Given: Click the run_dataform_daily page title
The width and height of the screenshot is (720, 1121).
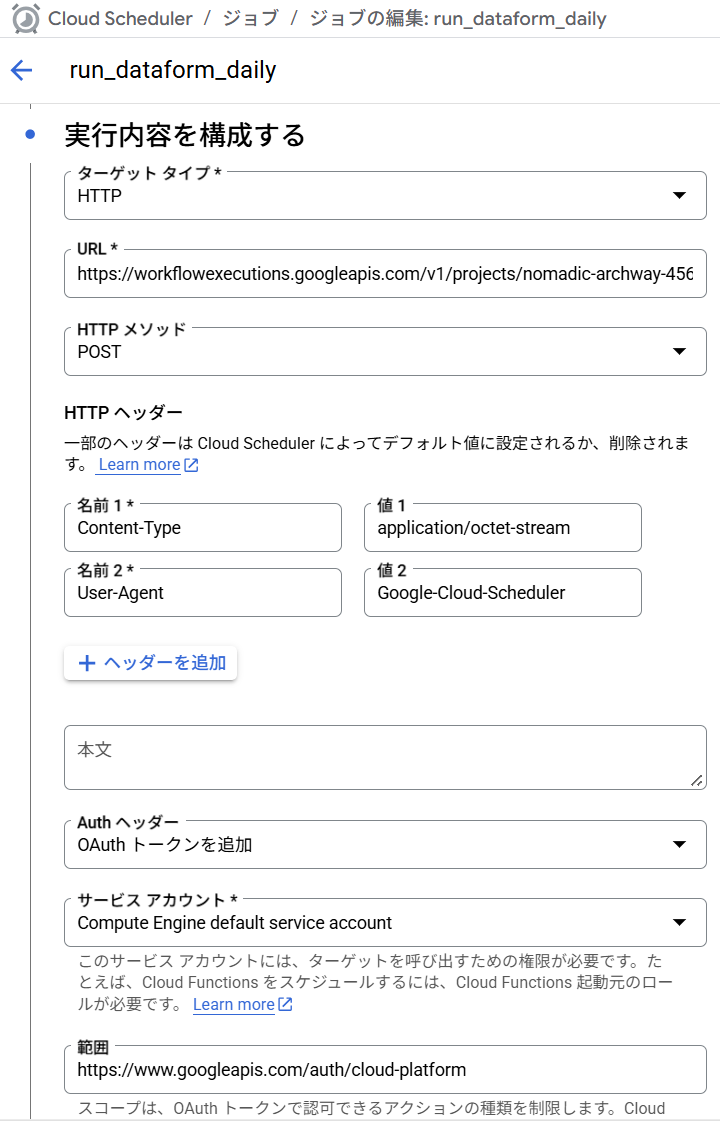Looking at the screenshot, I should click(172, 70).
